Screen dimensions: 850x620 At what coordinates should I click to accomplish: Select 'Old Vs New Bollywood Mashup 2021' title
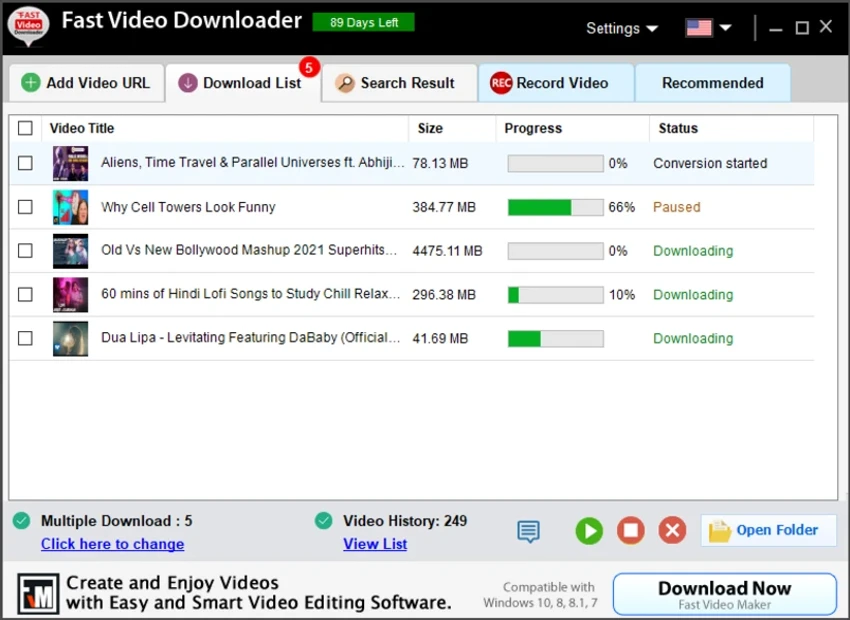point(249,250)
